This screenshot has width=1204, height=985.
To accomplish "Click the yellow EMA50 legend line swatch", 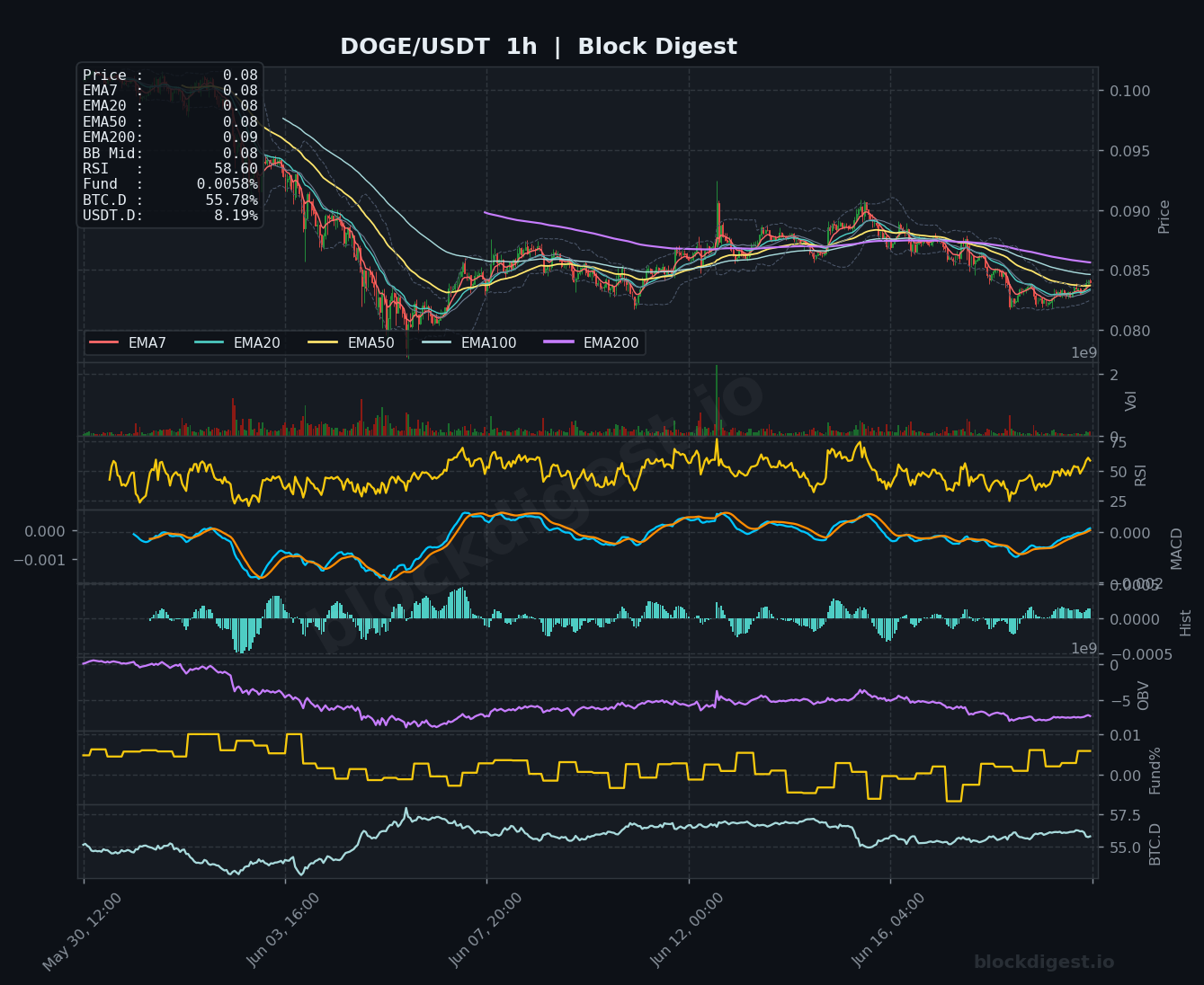I will [324, 342].
